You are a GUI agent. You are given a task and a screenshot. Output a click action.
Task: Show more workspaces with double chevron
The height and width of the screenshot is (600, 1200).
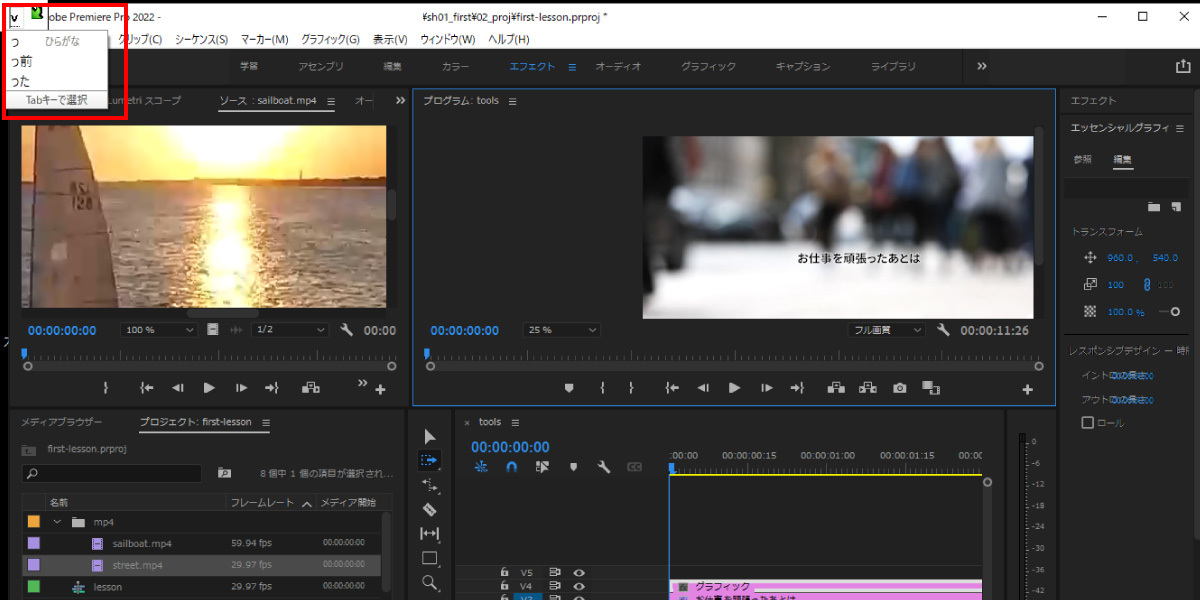click(x=982, y=66)
